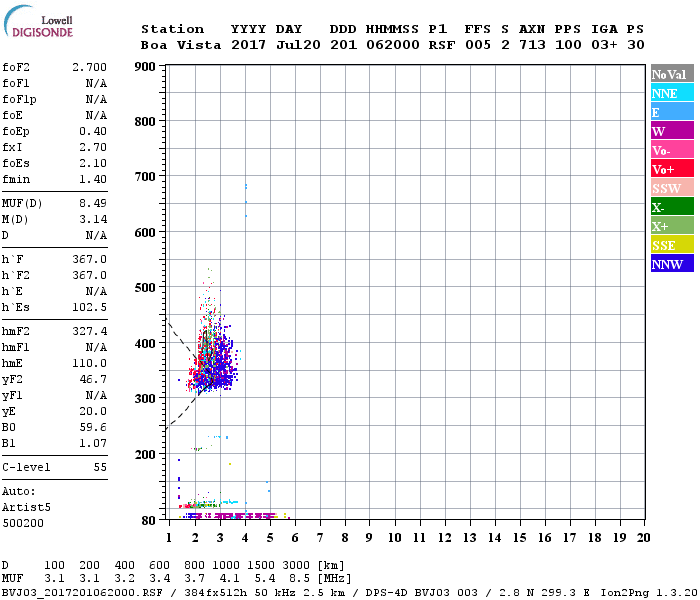The width and height of the screenshot is (700, 600).
Task: Click the fxI value 2.70
Action: coord(93,147)
